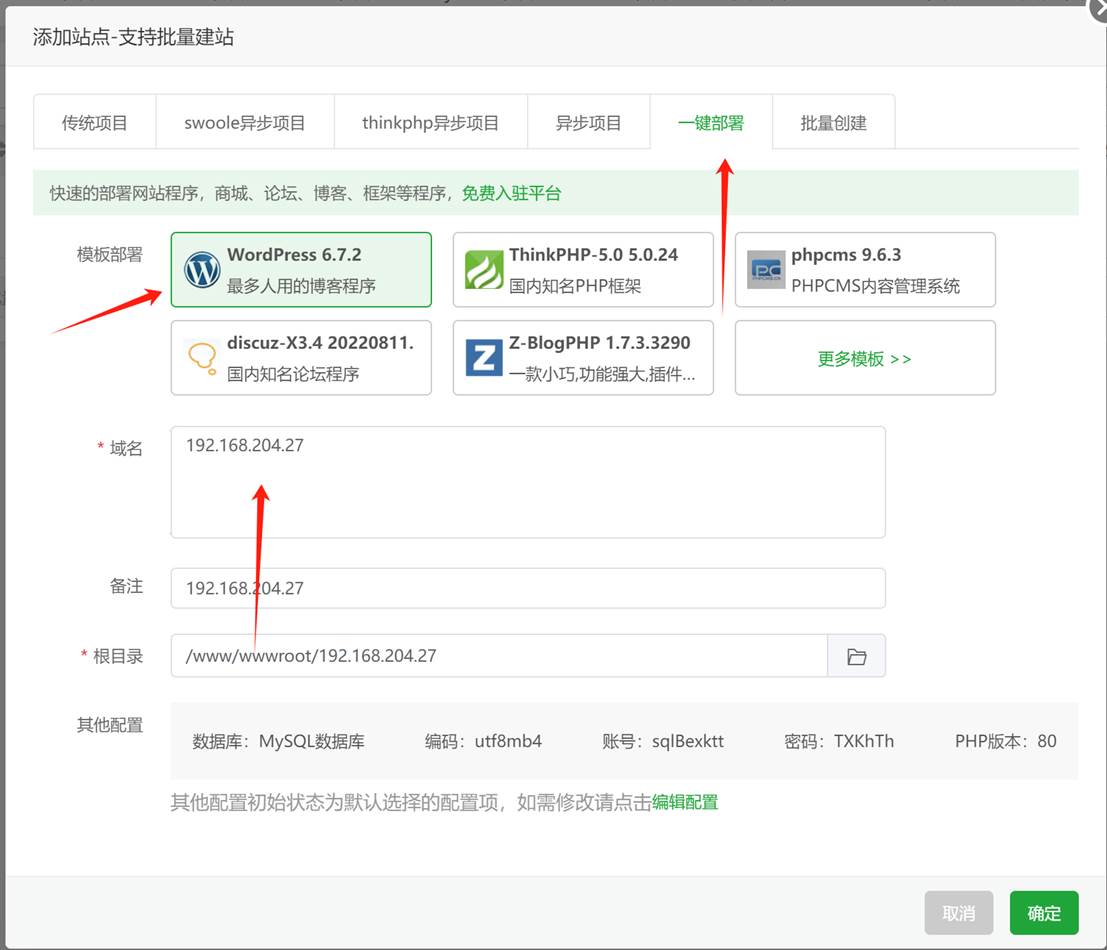Select the Z-BlogPHP 1.7.3.3290 template card
The height and width of the screenshot is (950, 1107).
(x=583, y=358)
